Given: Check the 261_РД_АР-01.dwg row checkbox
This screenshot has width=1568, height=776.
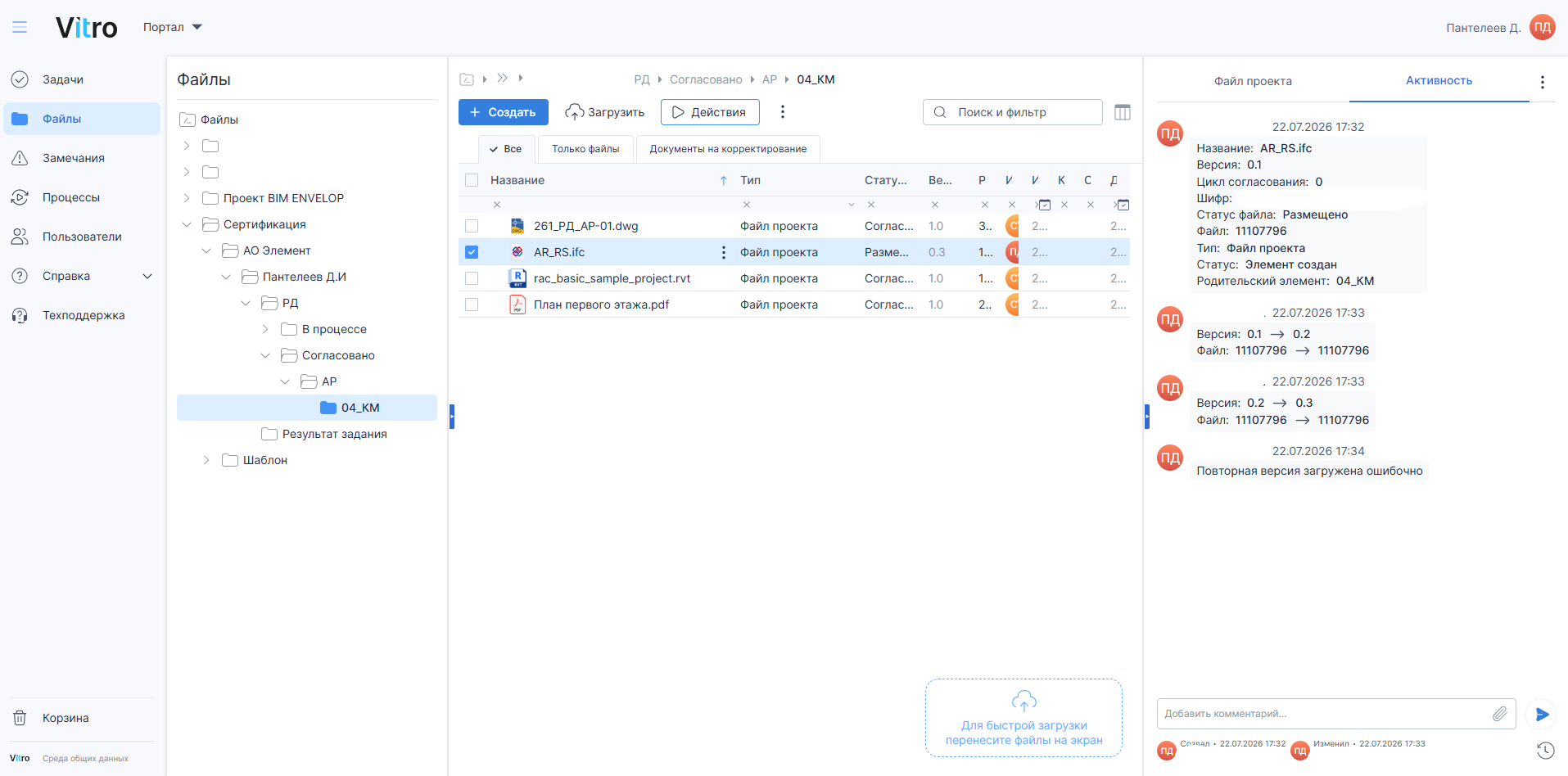Looking at the screenshot, I should tap(472, 226).
